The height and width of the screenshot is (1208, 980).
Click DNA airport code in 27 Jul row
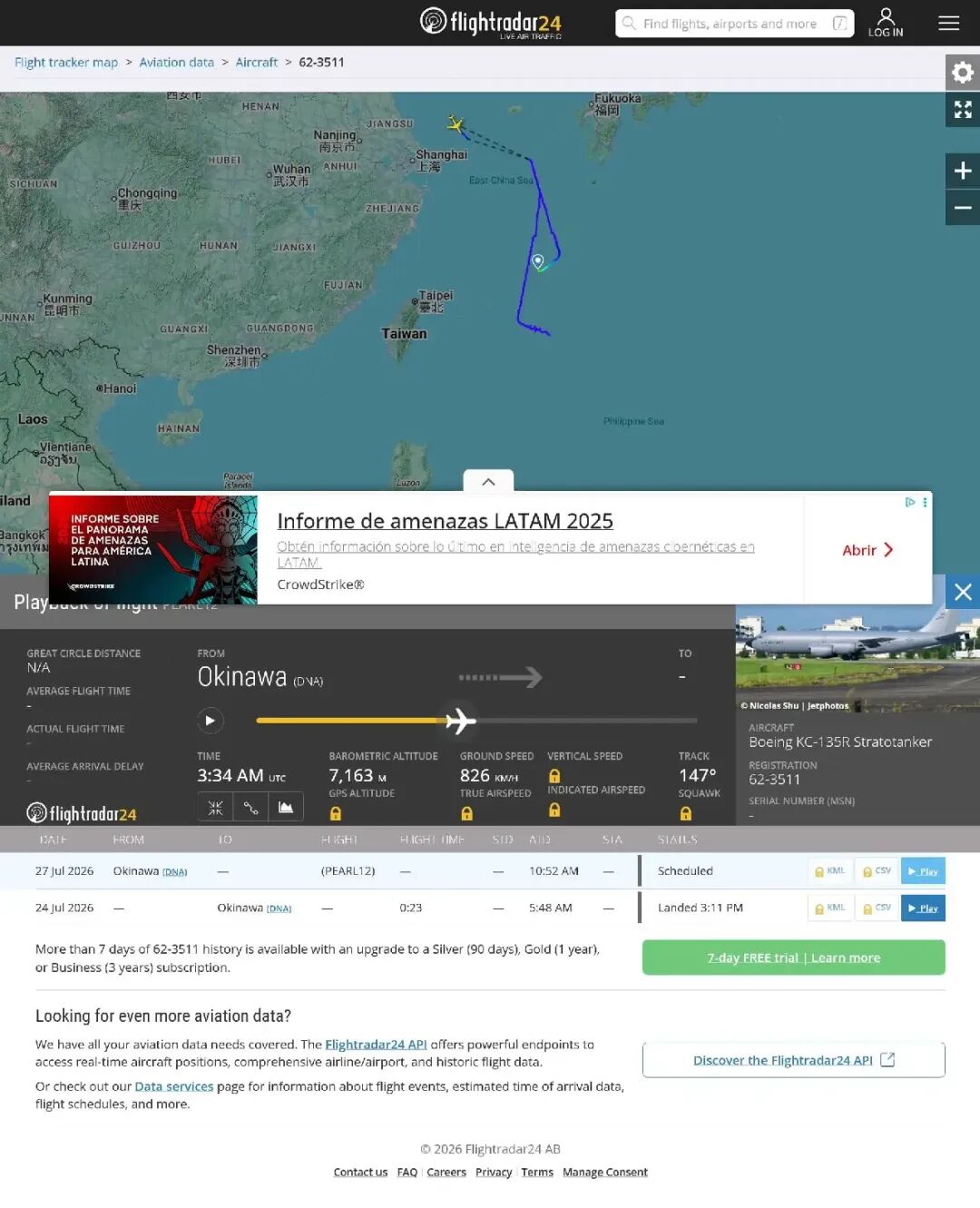[175, 872]
